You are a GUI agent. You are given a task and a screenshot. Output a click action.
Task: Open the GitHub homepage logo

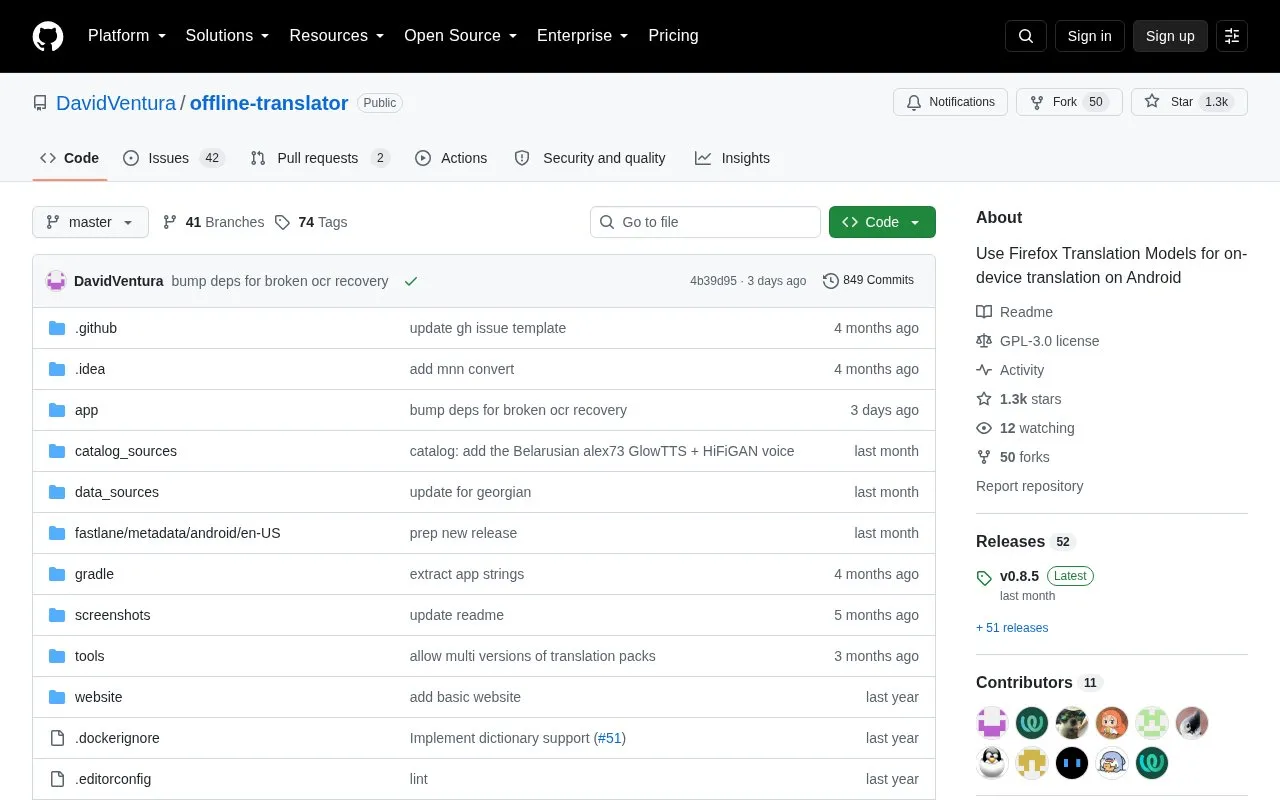click(x=48, y=36)
